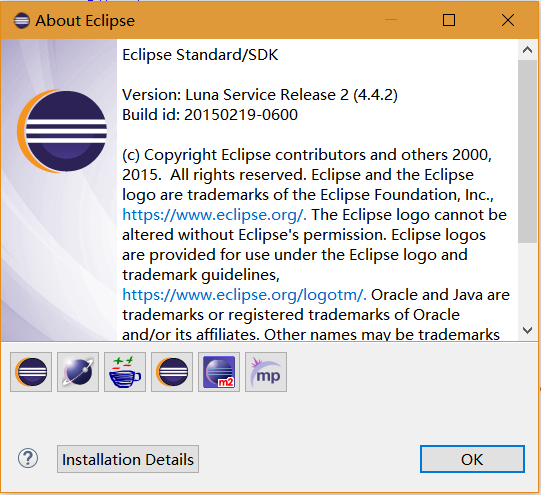
Task: Open Installation Details
Action: tap(128, 459)
